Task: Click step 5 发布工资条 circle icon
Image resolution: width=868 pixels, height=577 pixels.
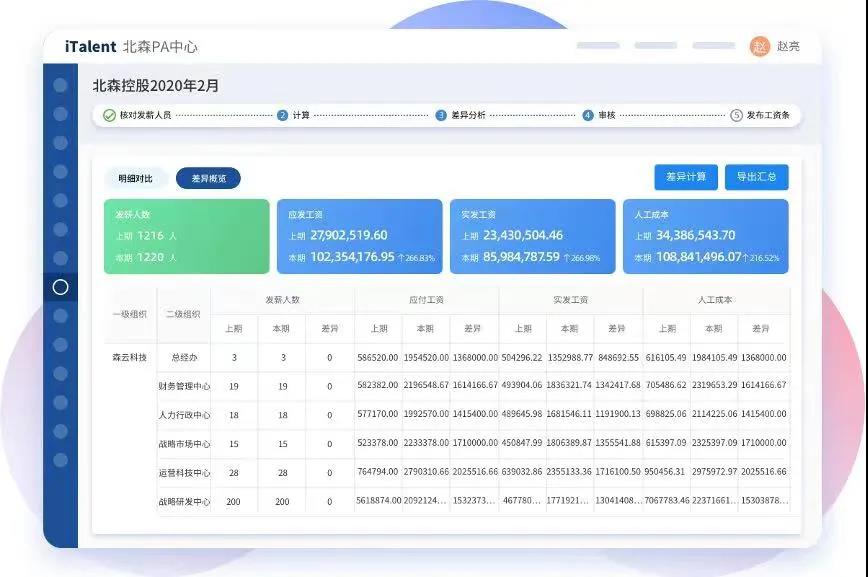Action: pos(736,115)
